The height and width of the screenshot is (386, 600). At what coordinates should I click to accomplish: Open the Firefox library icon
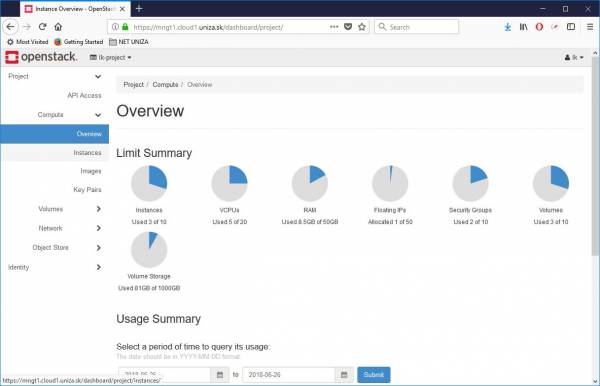523,27
